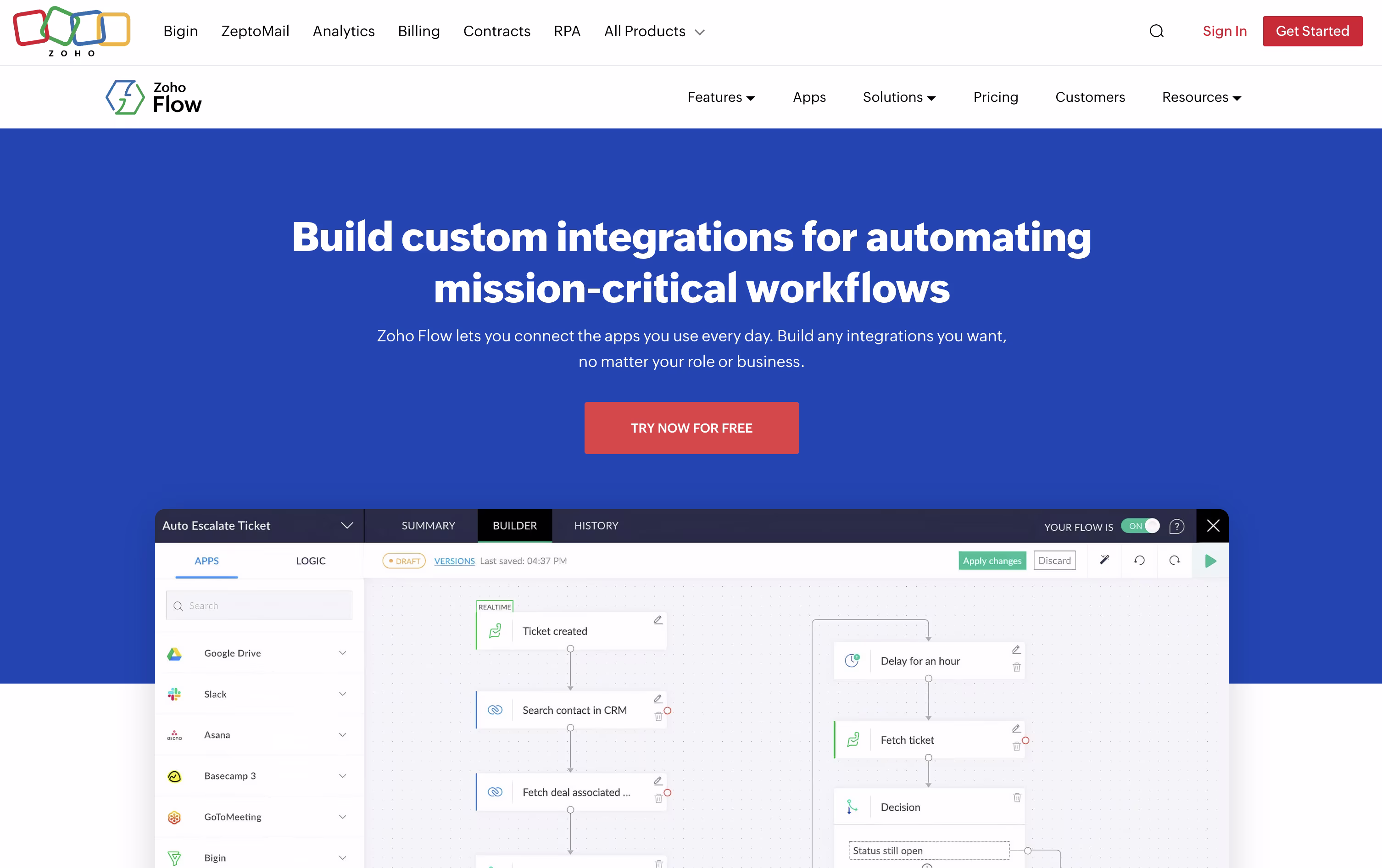Click the Slack app icon
The height and width of the screenshot is (868, 1382).
click(174, 694)
